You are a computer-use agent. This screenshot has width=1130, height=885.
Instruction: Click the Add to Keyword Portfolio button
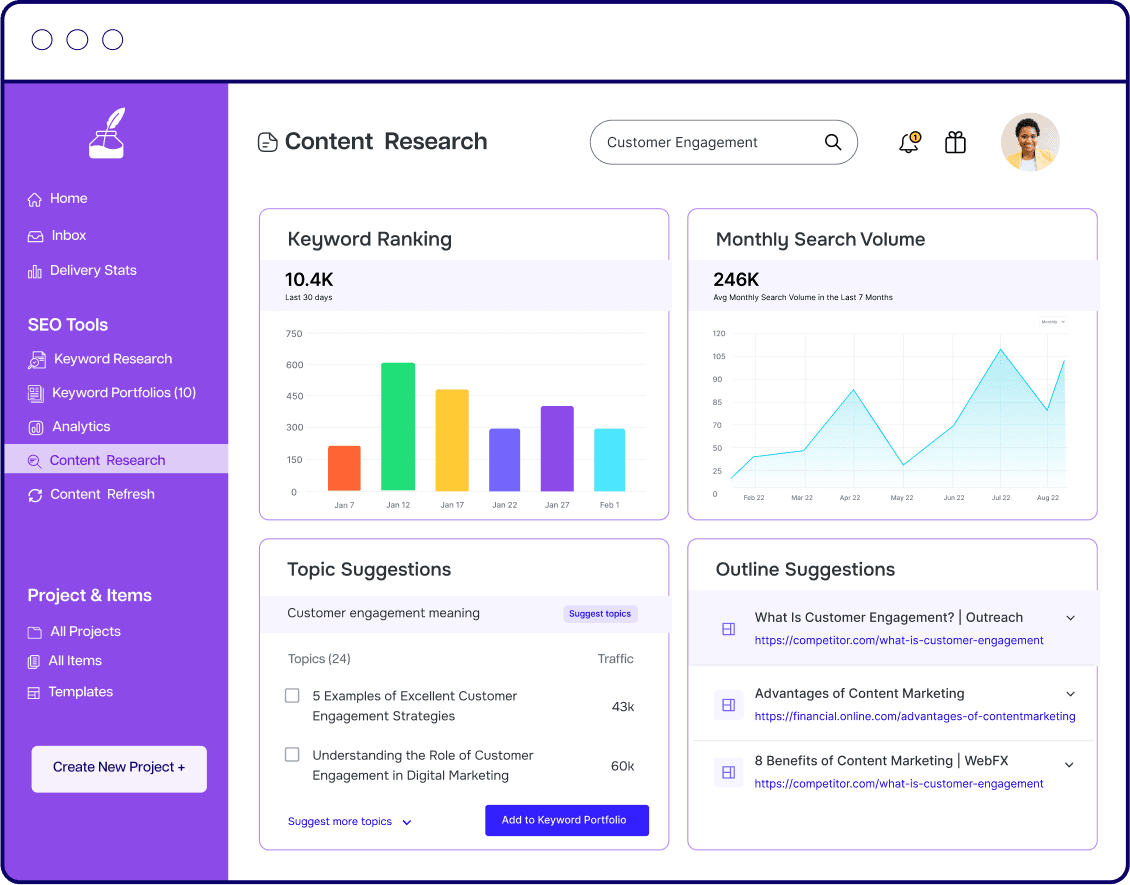point(567,821)
